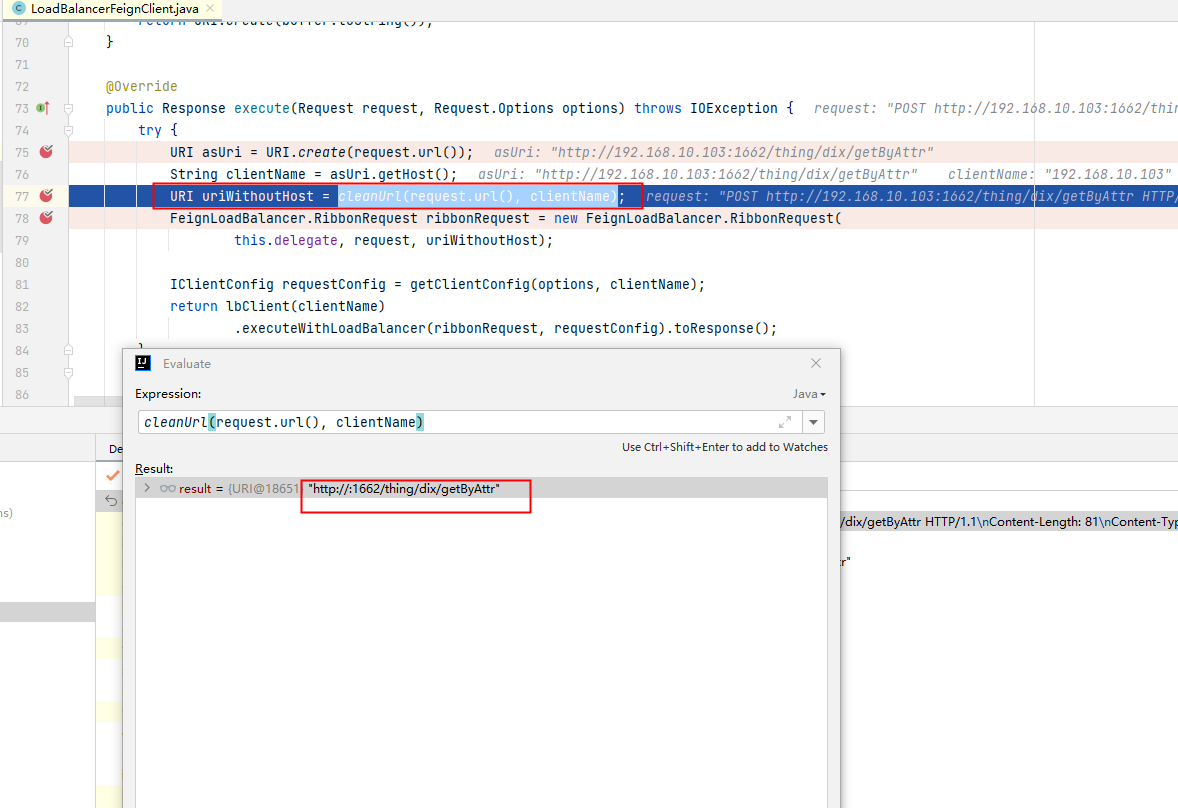Image resolution: width=1178 pixels, height=808 pixels.
Task: Click the IntelliJ logo in the Evaluate dialog titlebar
Action: [142, 363]
